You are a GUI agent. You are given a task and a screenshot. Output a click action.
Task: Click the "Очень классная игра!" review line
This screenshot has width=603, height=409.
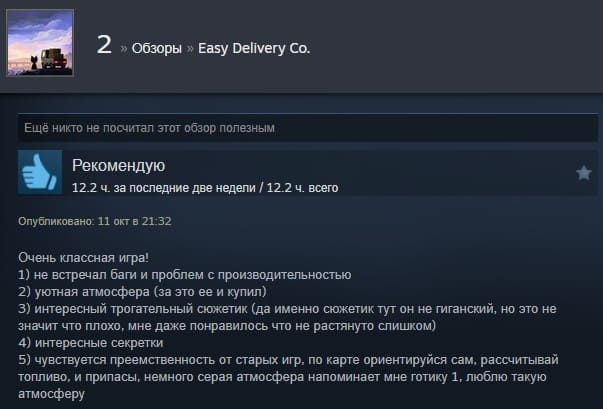[83, 258]
